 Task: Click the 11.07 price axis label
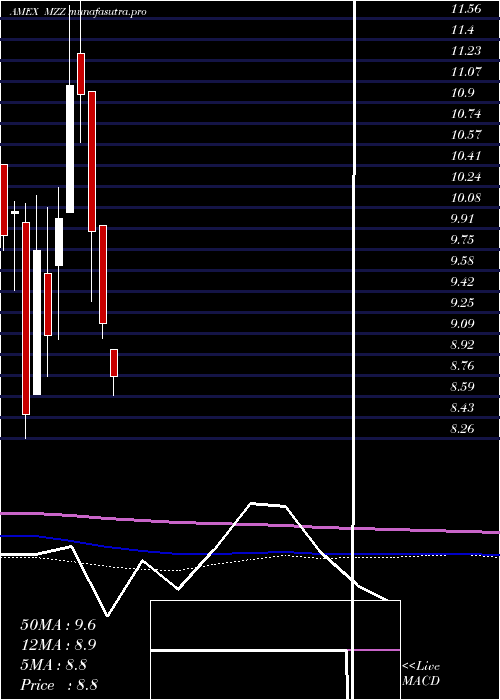point(466,72)
